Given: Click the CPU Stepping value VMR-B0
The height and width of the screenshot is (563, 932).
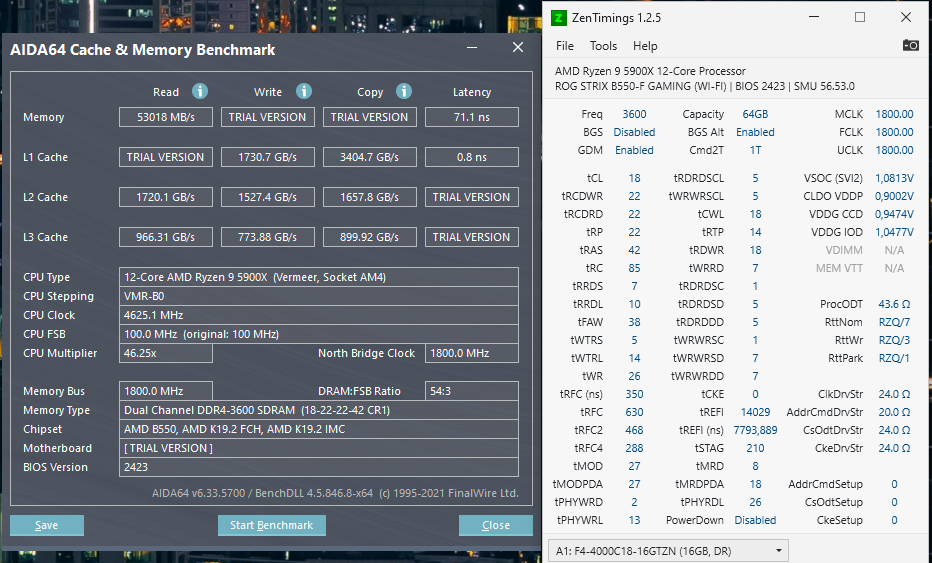Looking at the screenshot, I should (319, 296).
